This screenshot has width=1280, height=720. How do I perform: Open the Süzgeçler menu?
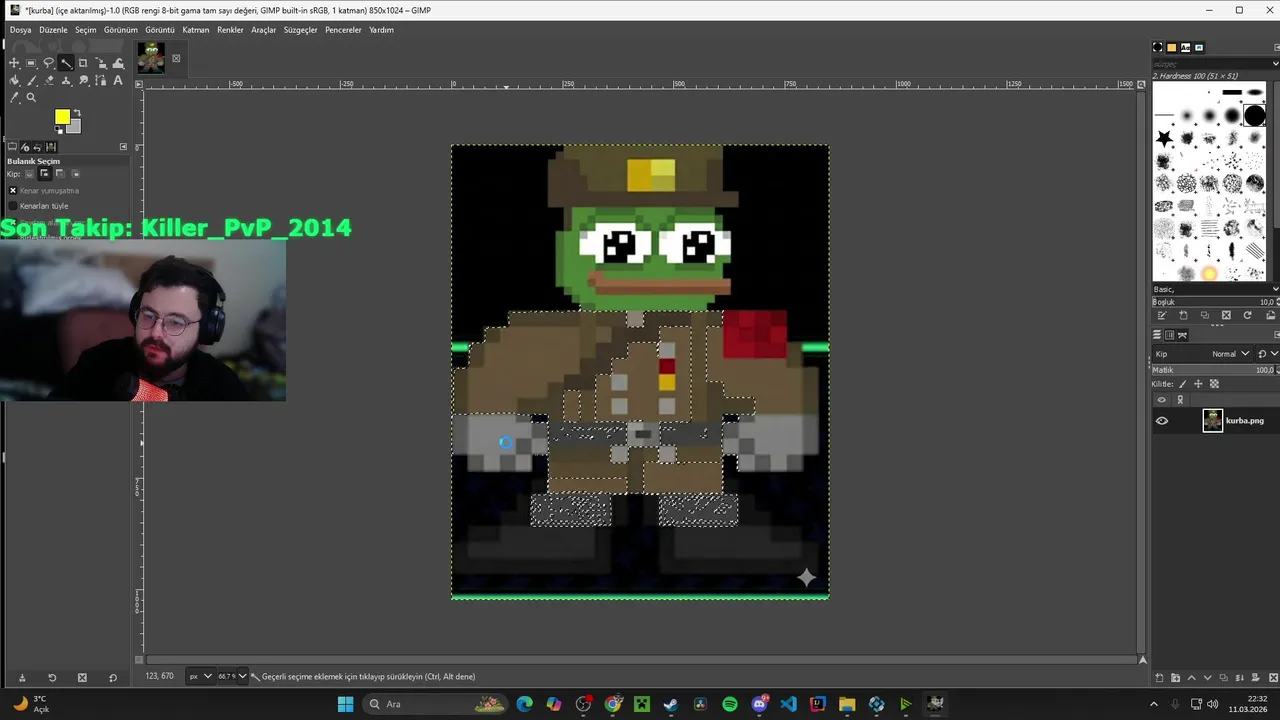point(300,30)
